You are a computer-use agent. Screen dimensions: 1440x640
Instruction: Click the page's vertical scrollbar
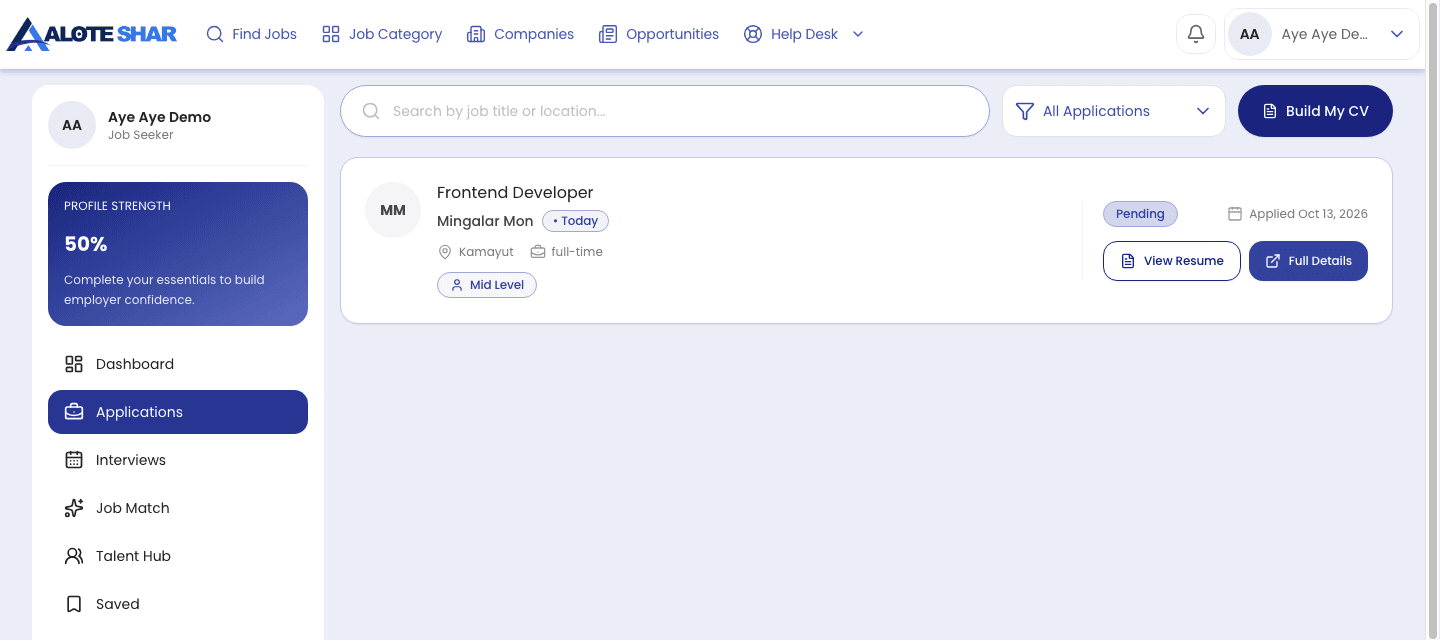tap(1432, 320)
